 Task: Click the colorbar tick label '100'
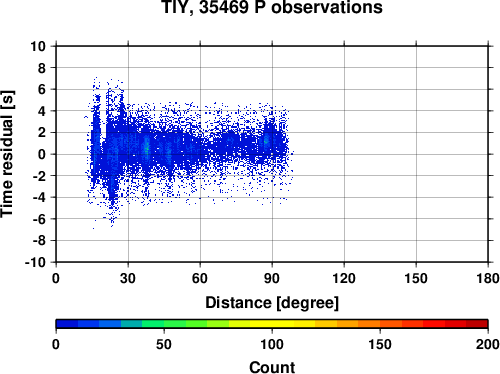click(x=272, y=344)
